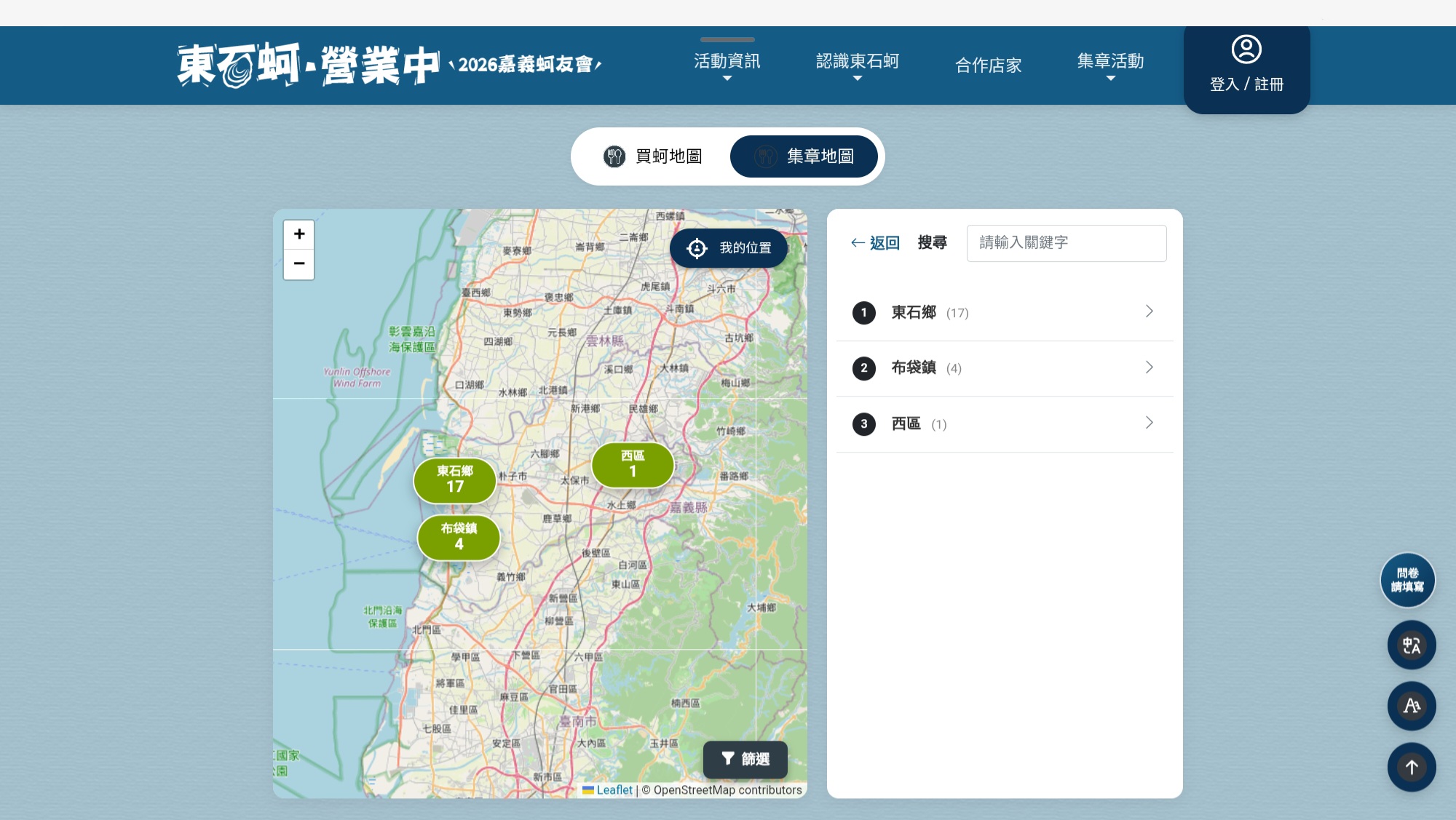Screen dimensions: 1456x820
Task: Open the 問卷請填寫 survey bubble
Action: pyautogui.click(x=1407, y=580)
